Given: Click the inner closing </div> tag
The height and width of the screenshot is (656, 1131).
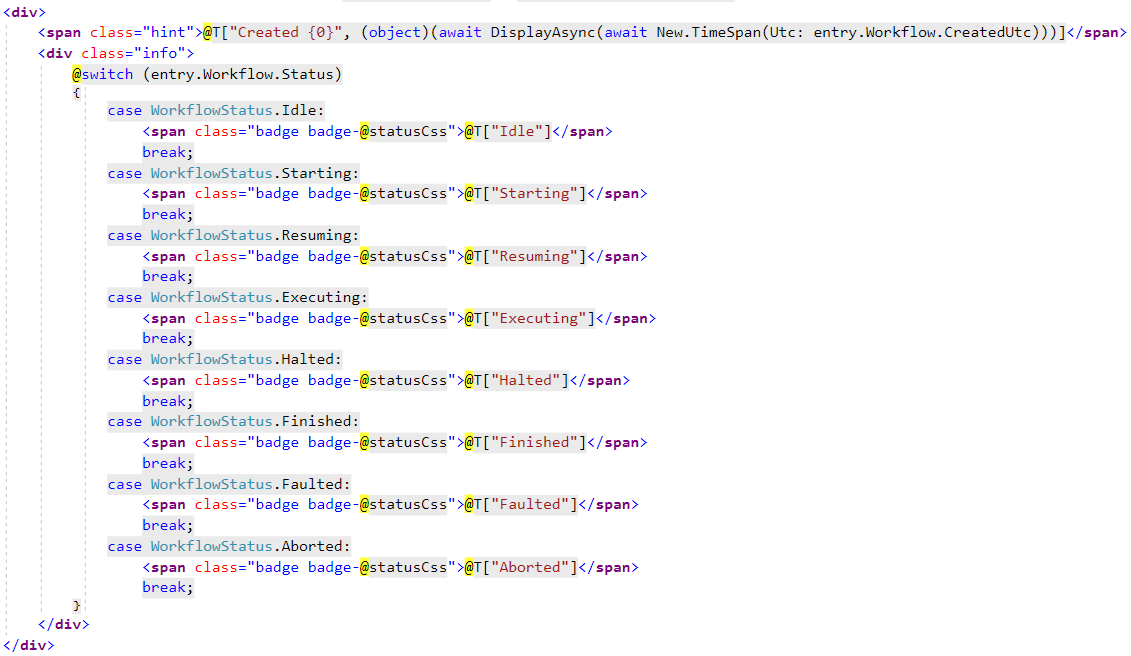Looking at the screenshot, I should click(63, 624).
